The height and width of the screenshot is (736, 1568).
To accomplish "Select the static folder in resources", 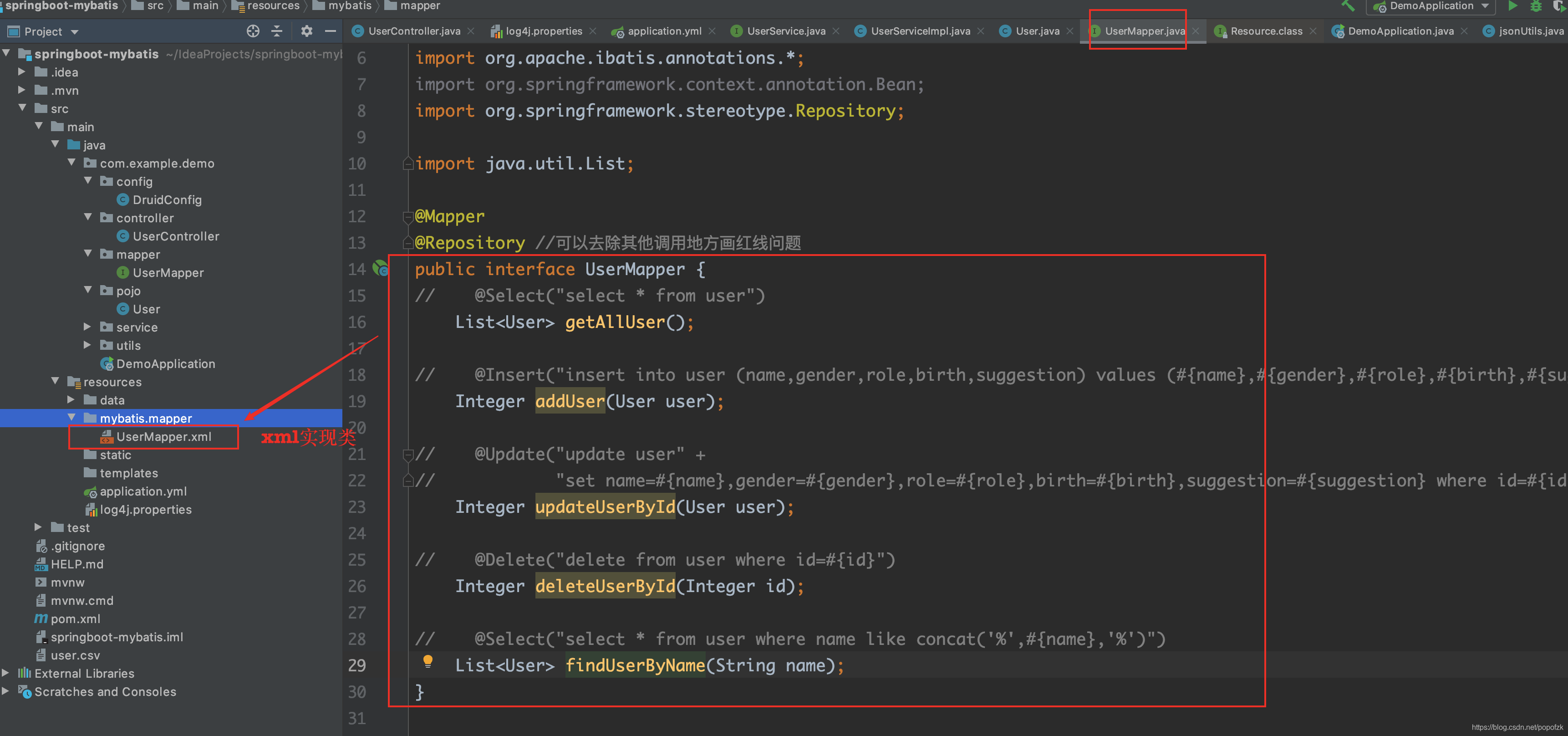I will point(115,455).
